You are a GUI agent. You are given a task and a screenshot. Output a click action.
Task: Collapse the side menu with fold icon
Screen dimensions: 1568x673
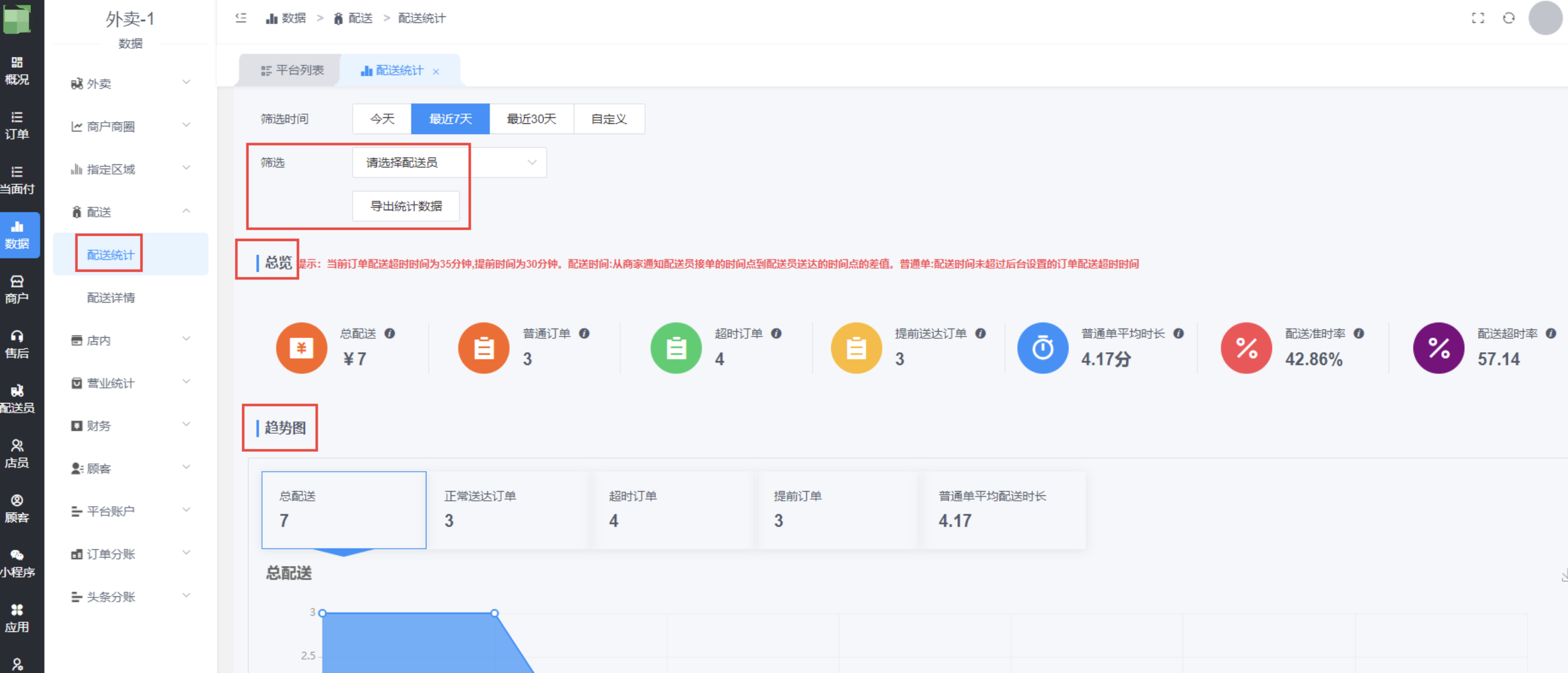pos(241,18)
